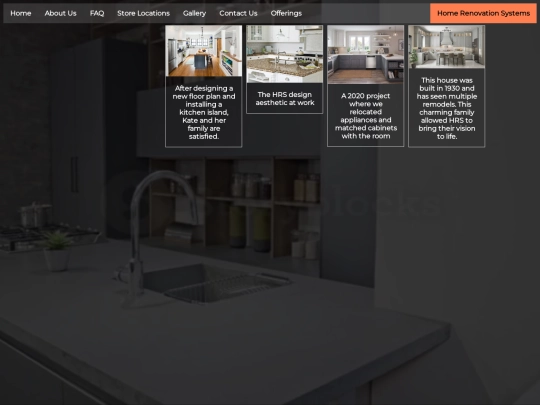
Task: View the 1930 house kitchen photo
Action: click(446, 47)
